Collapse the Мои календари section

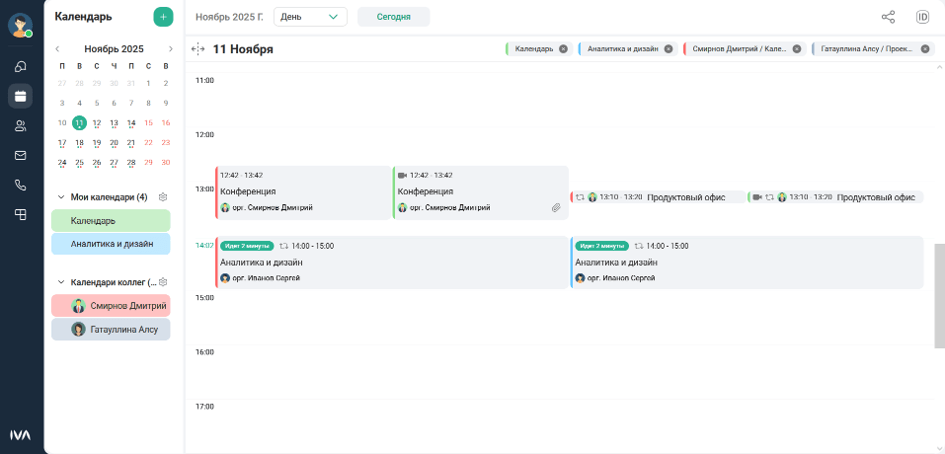61,197
